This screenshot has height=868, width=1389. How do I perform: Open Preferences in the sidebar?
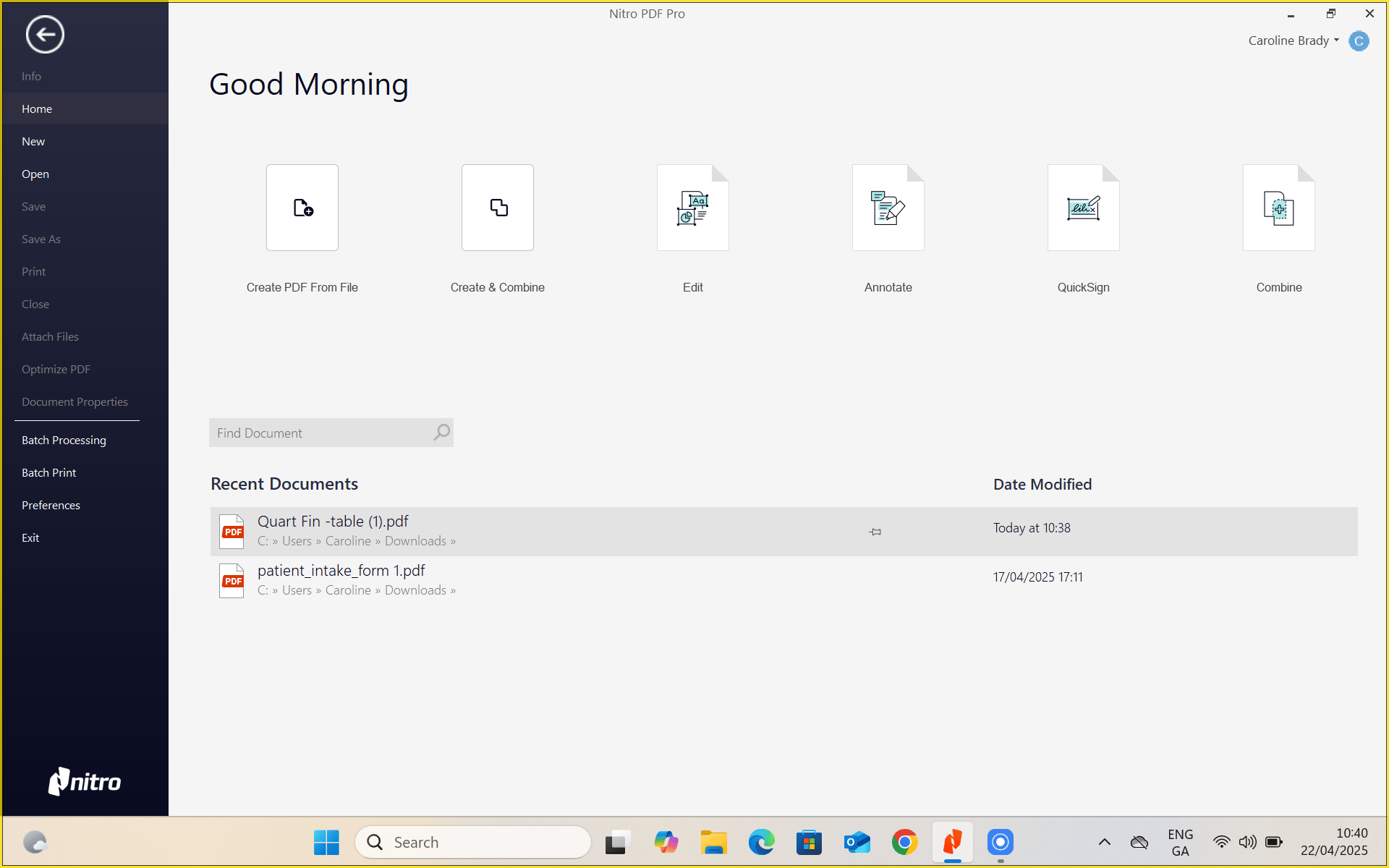pos(51,505)
